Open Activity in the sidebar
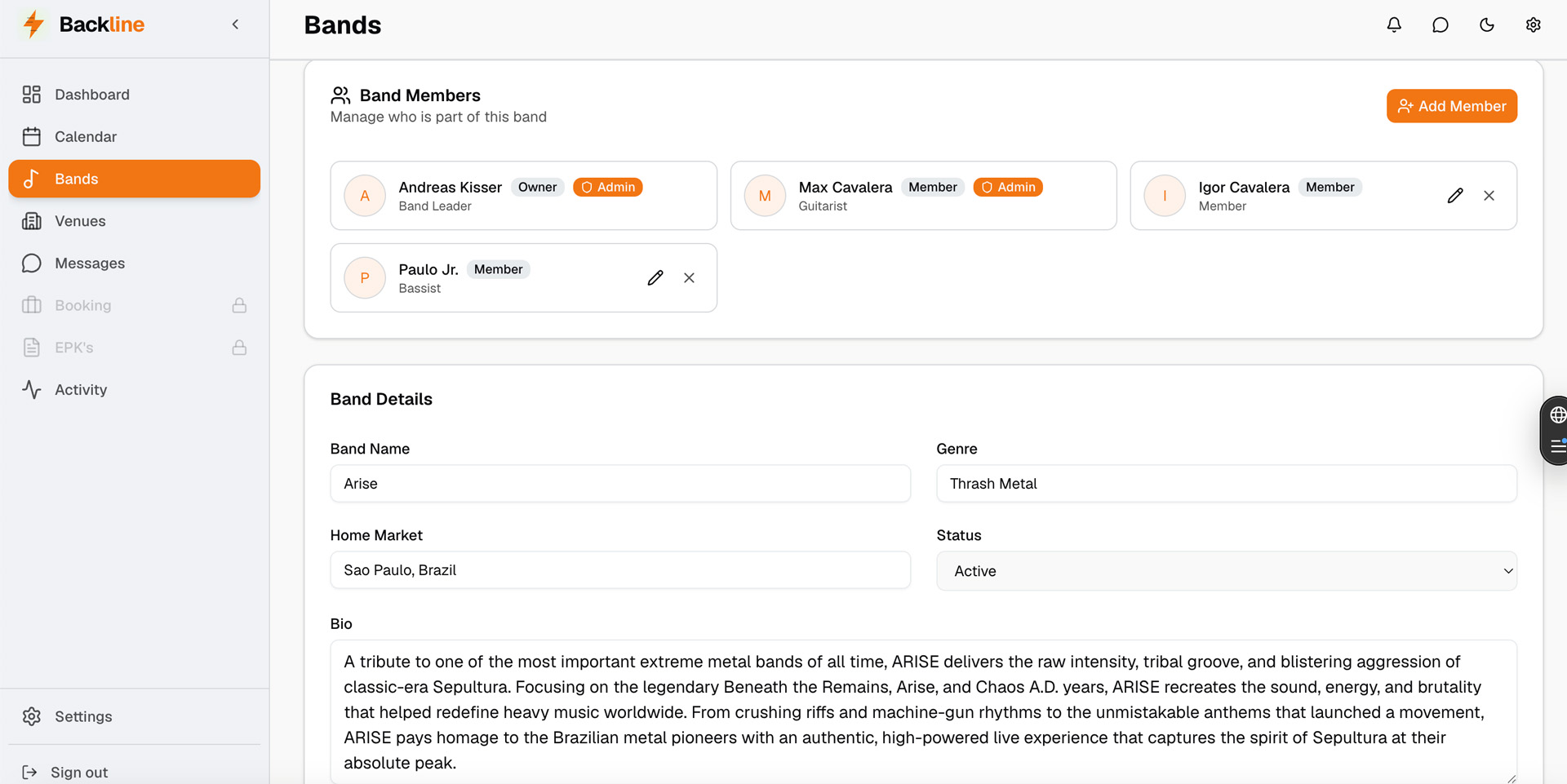The height and width of the screenshot is (784, 1567). [135, 390]
